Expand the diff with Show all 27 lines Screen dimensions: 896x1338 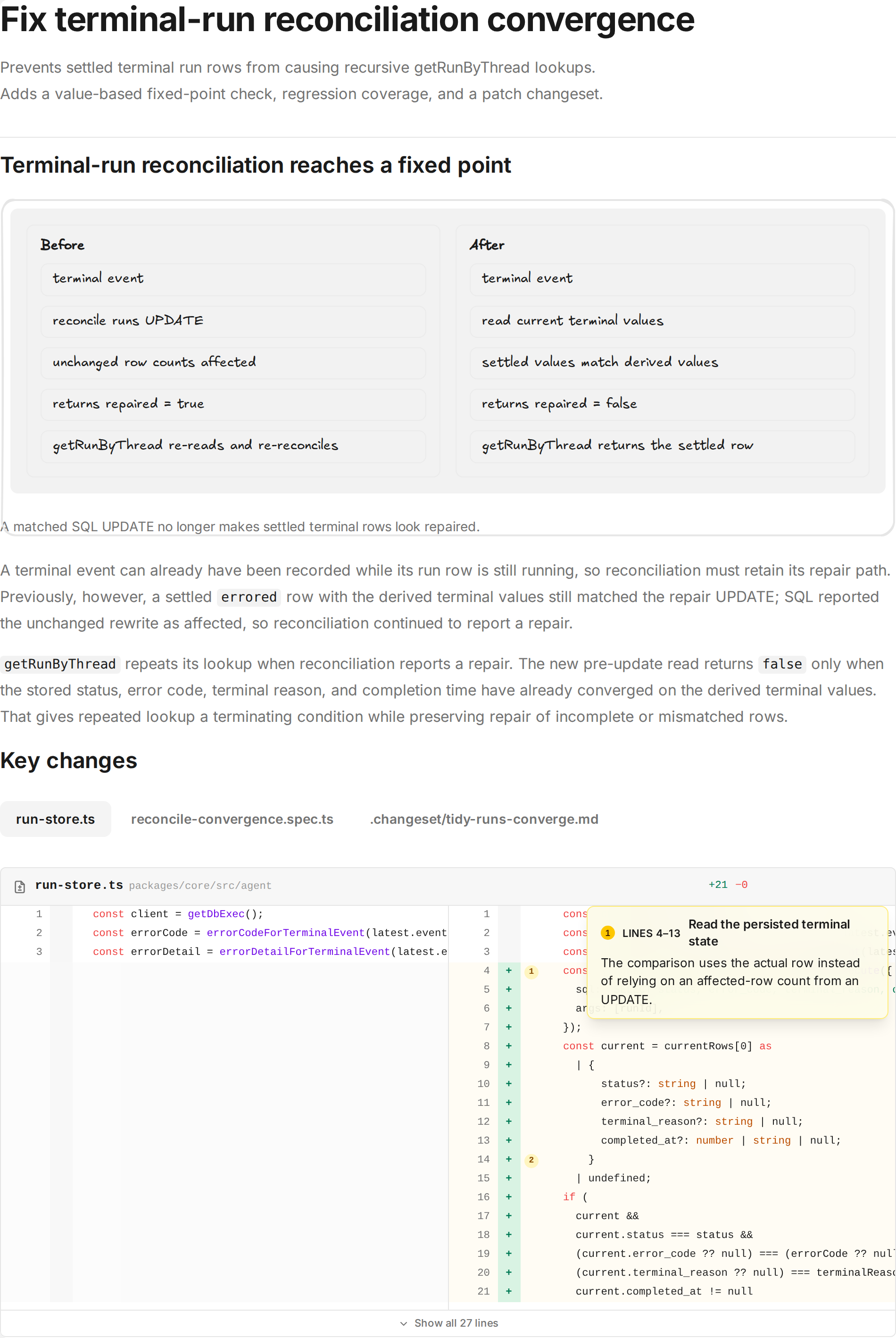tap(448, 1323)
